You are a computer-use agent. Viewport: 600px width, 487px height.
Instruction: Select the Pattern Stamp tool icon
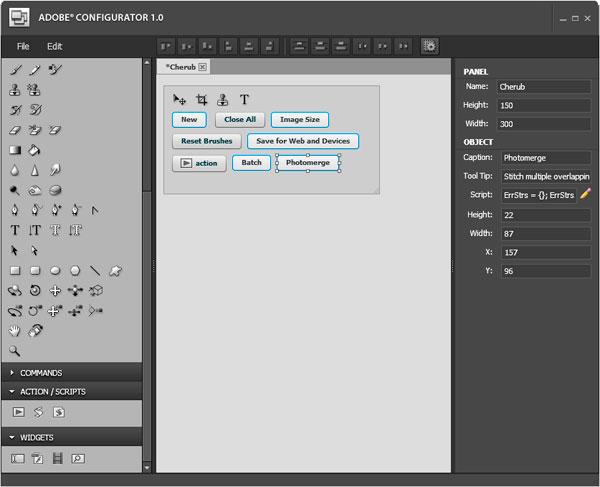point(34,90)
